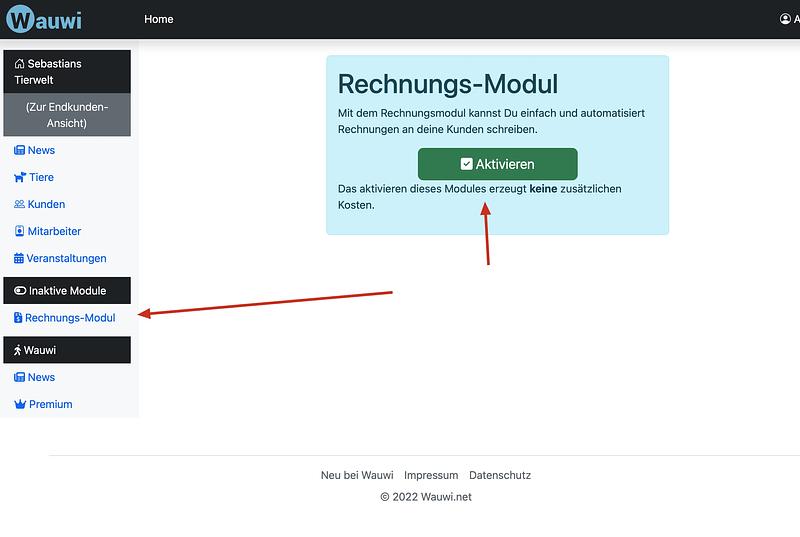Switch to Zur Endkunden-Ansicht view

[66, 115]
